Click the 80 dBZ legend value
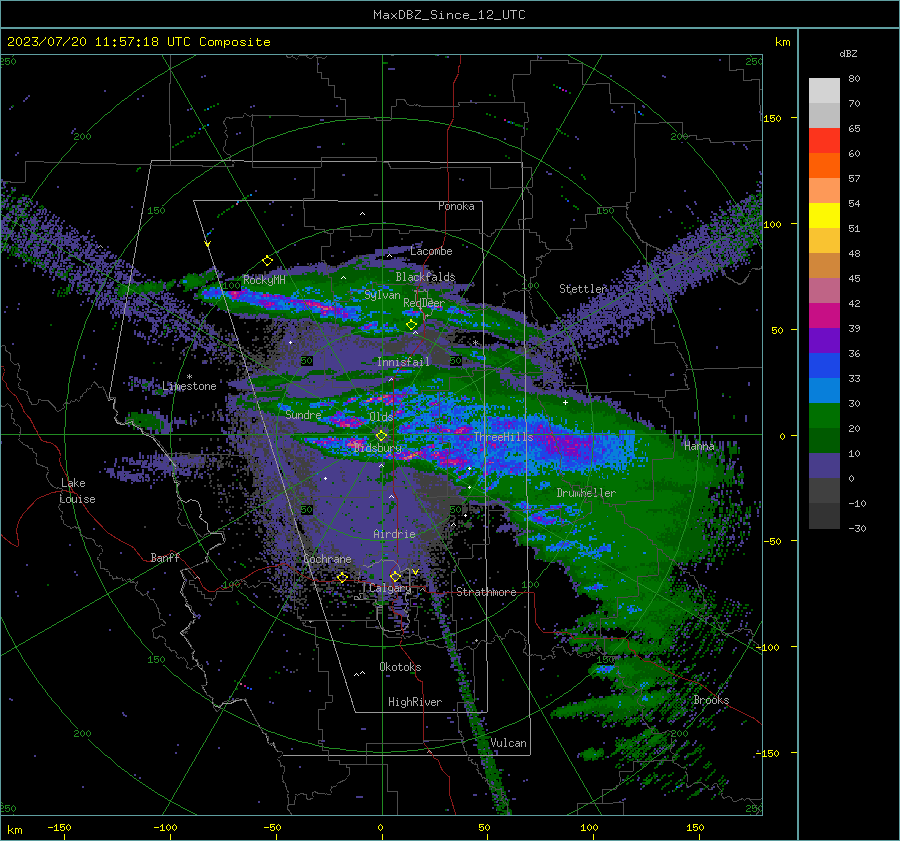900x841 pixels. coord(854,79)
